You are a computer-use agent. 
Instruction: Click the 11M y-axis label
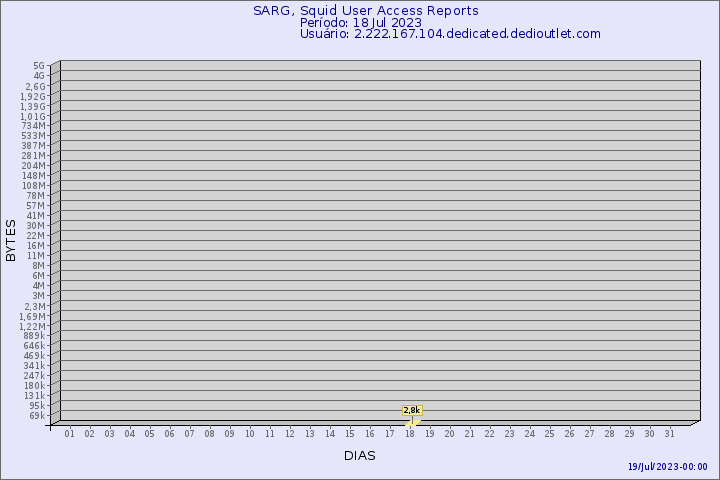click(36, 256)
